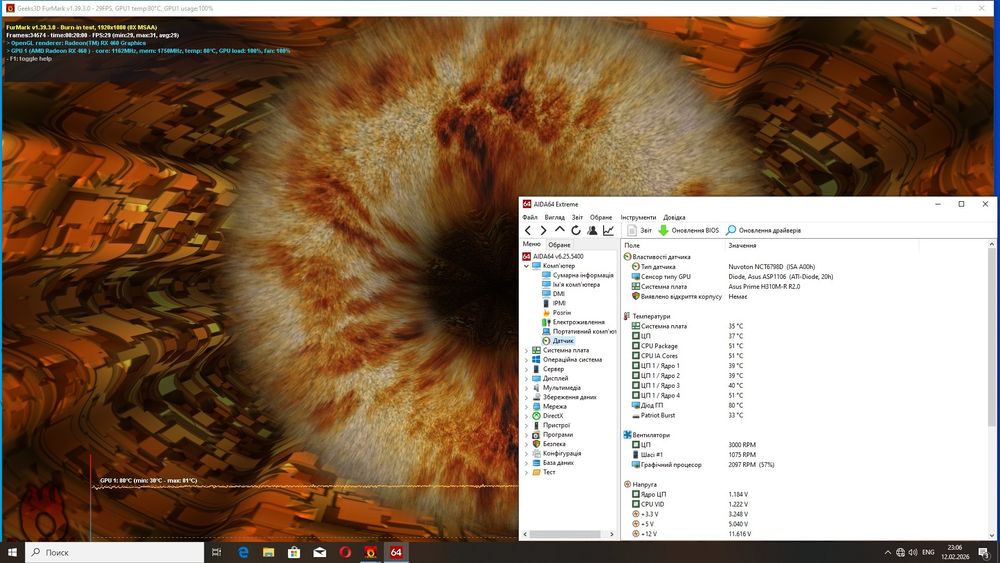Switch to the Меню panel tab
The width and height of the screenshot is (1000, 563).
coord(531,244)
